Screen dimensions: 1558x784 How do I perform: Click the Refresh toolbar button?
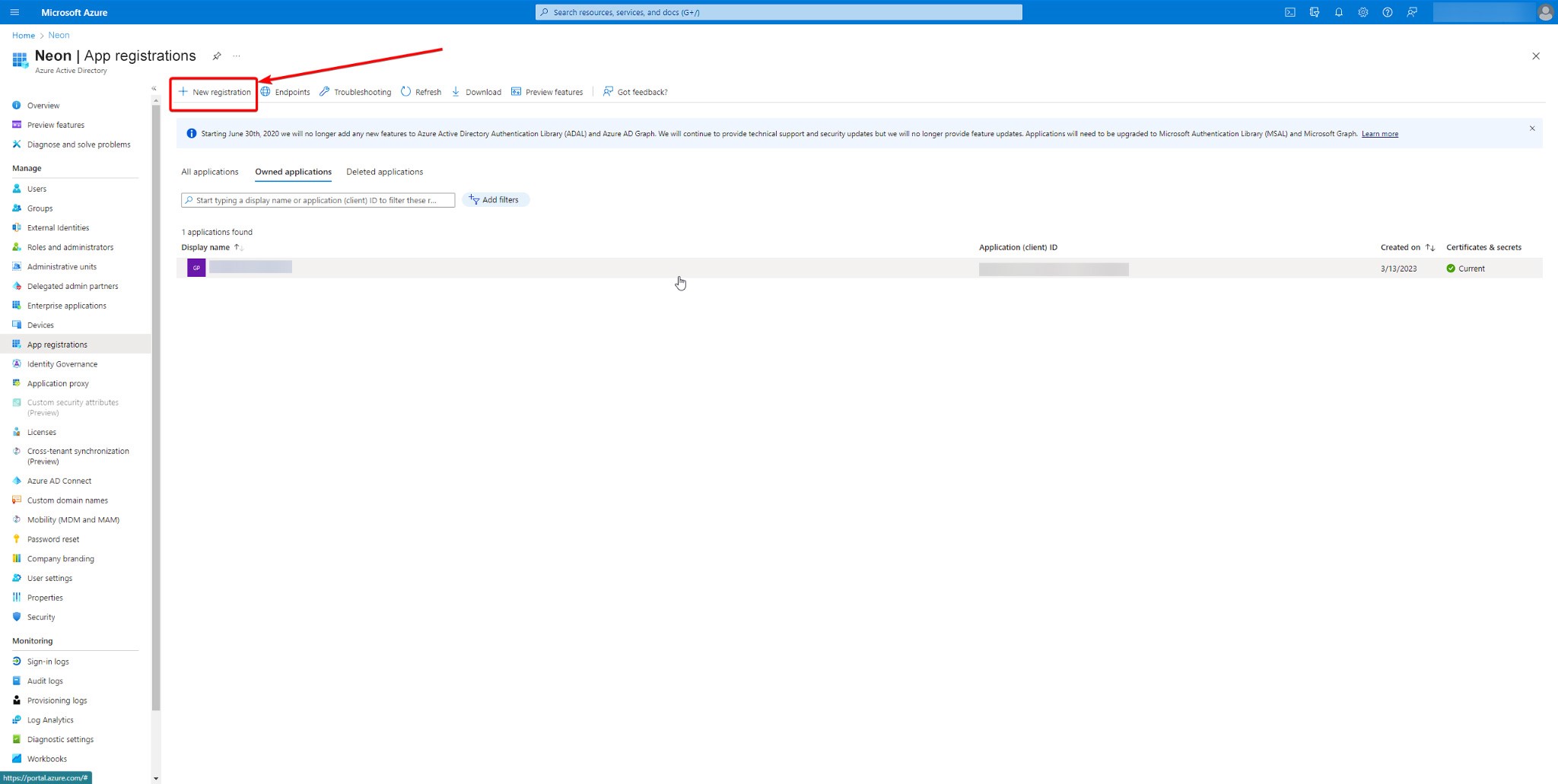coord(421,92)
